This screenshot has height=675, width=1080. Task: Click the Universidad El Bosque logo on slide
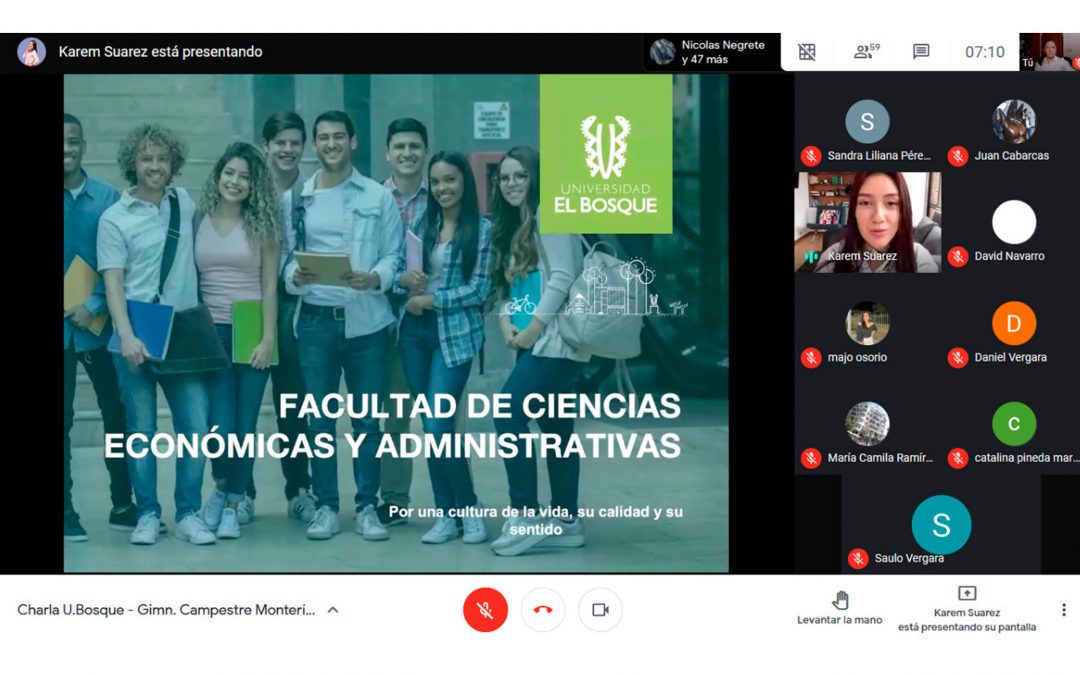[606, 154]
